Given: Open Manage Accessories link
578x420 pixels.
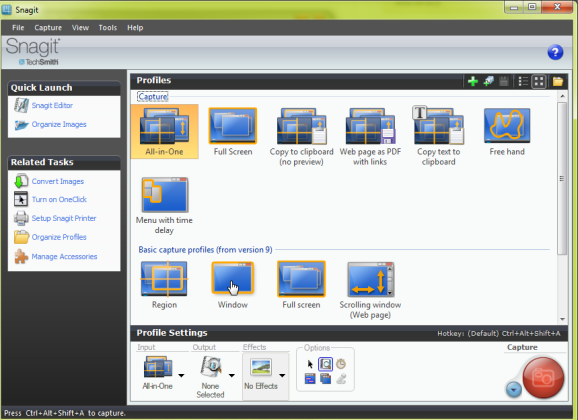Looking at the screenshot, I should (x=65, y=257).
